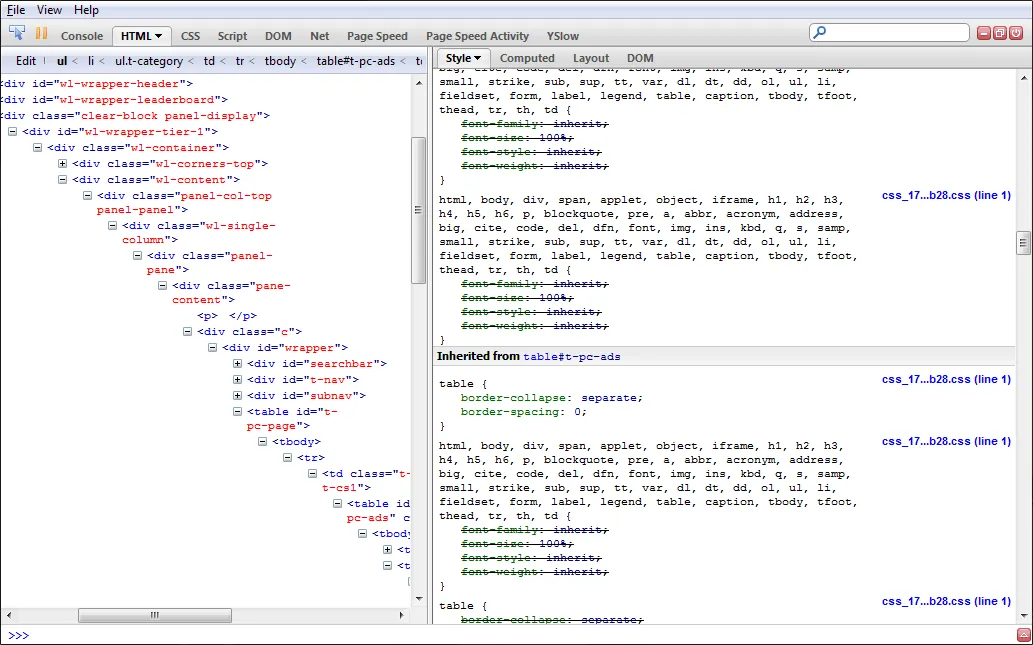Open Firebug in new window button
Image resolution: width=1033 pixels, height=645 pixels.
click(x=1000, y=33)
